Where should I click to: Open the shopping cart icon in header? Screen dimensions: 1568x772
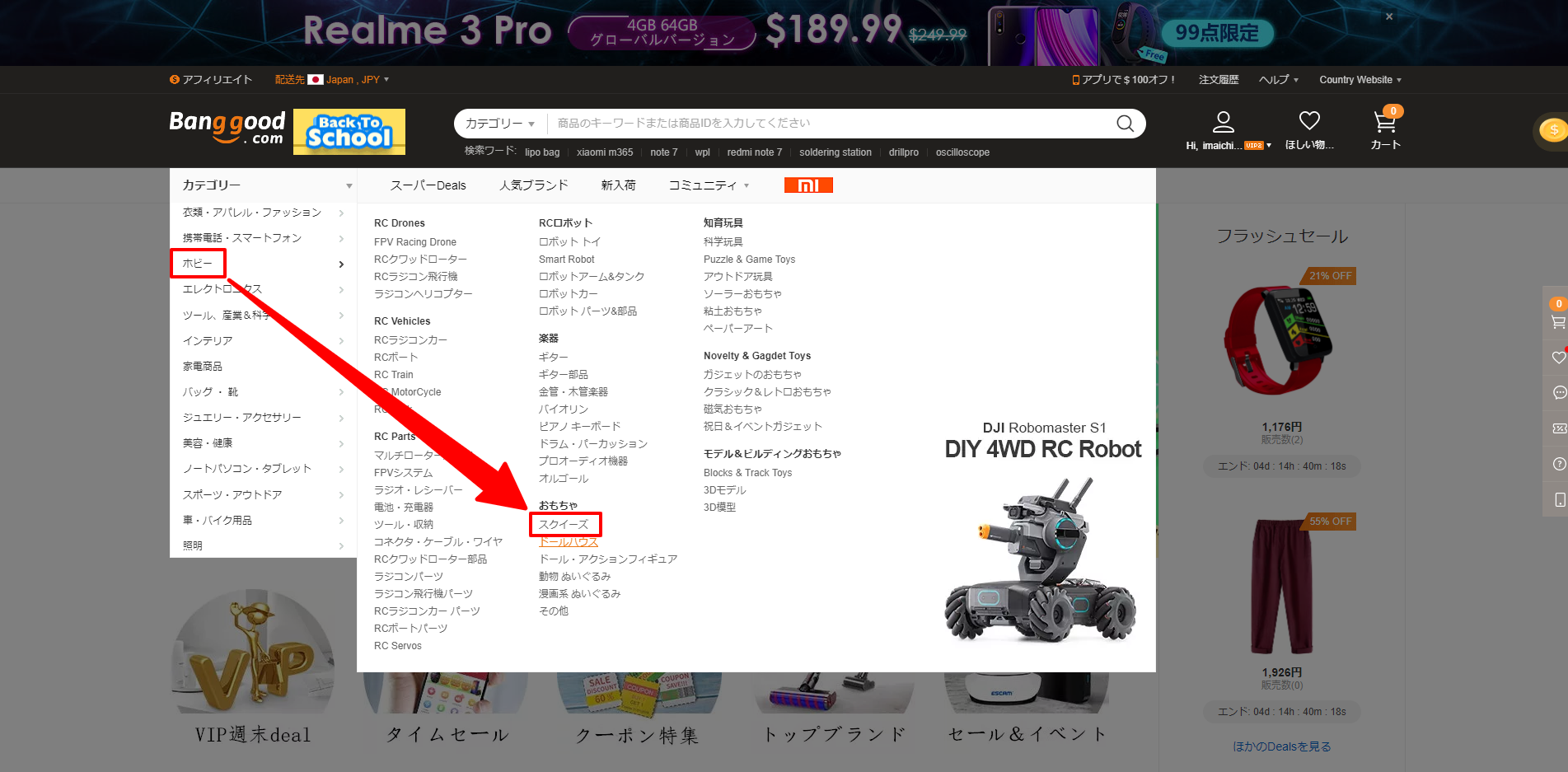pos(1385,122)
